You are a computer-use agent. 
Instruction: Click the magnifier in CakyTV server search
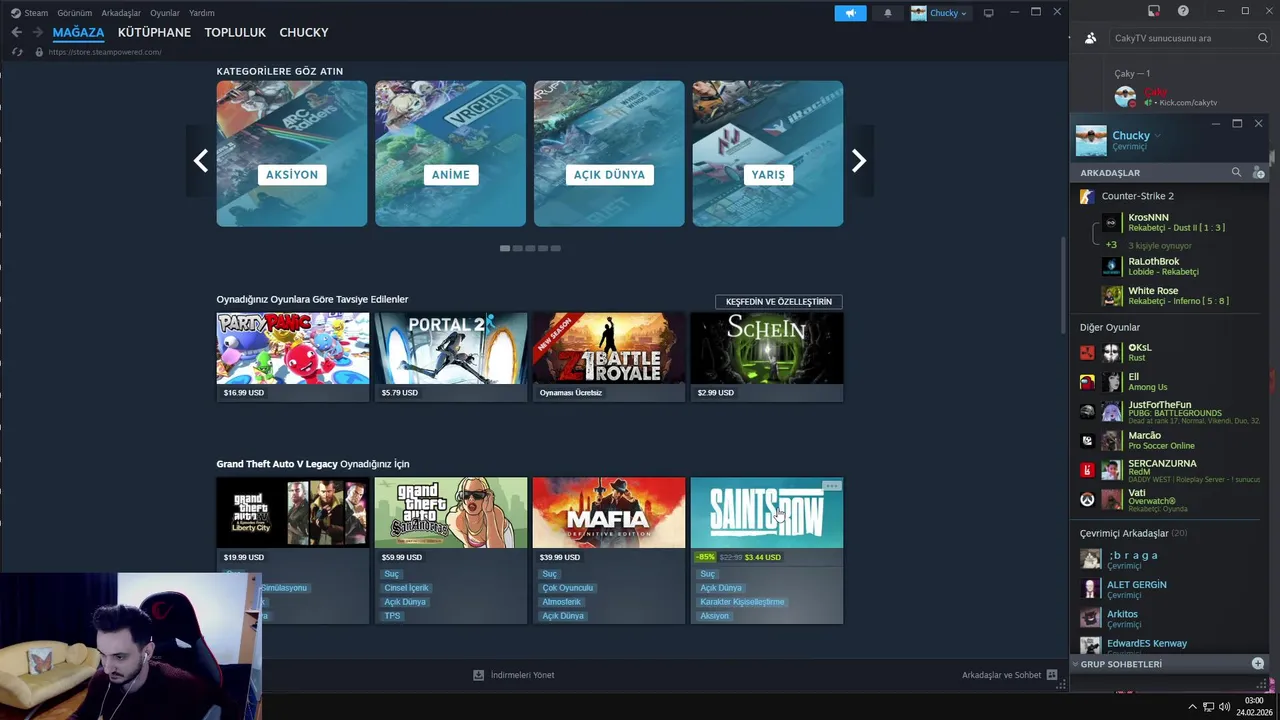1263,38
